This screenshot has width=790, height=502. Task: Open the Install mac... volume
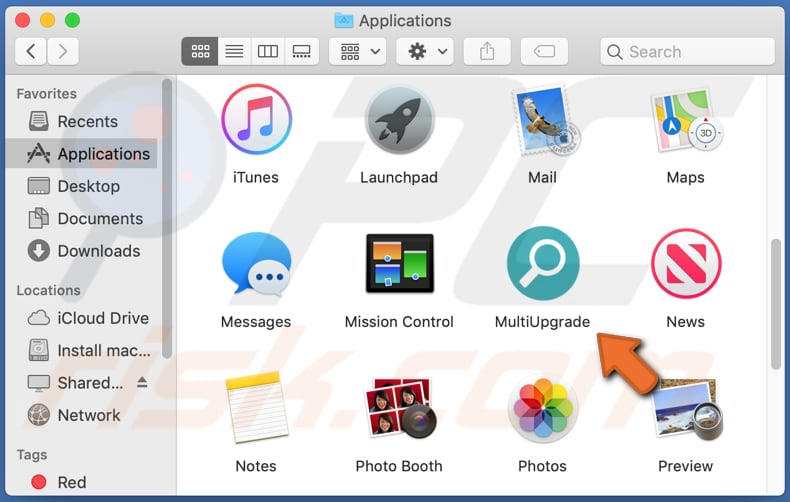pos(82,350)
